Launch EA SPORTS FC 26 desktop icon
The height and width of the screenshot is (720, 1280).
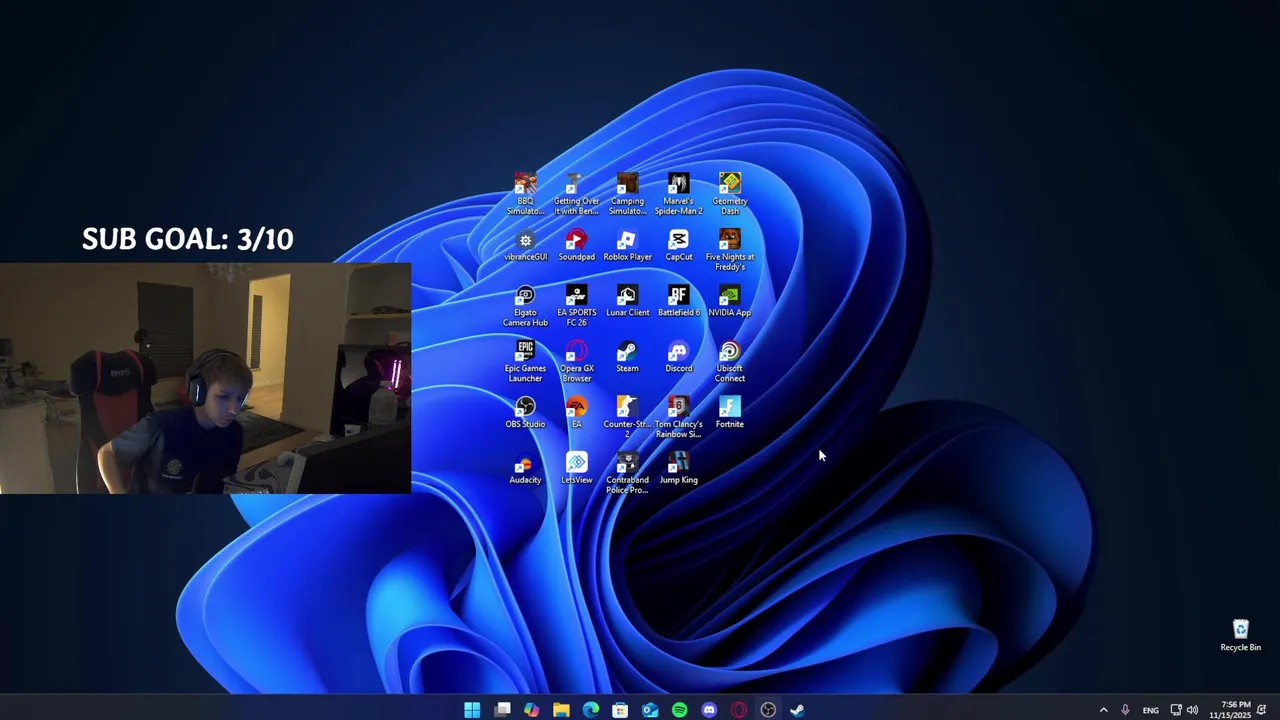point(576,306)
